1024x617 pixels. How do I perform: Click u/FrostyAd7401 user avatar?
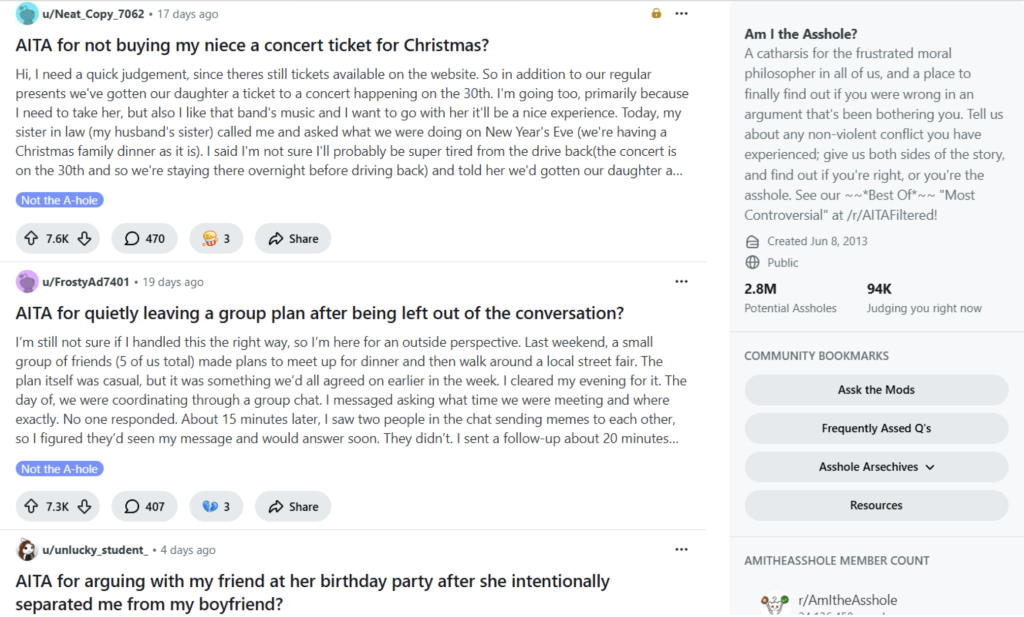[x=27, y=282]
